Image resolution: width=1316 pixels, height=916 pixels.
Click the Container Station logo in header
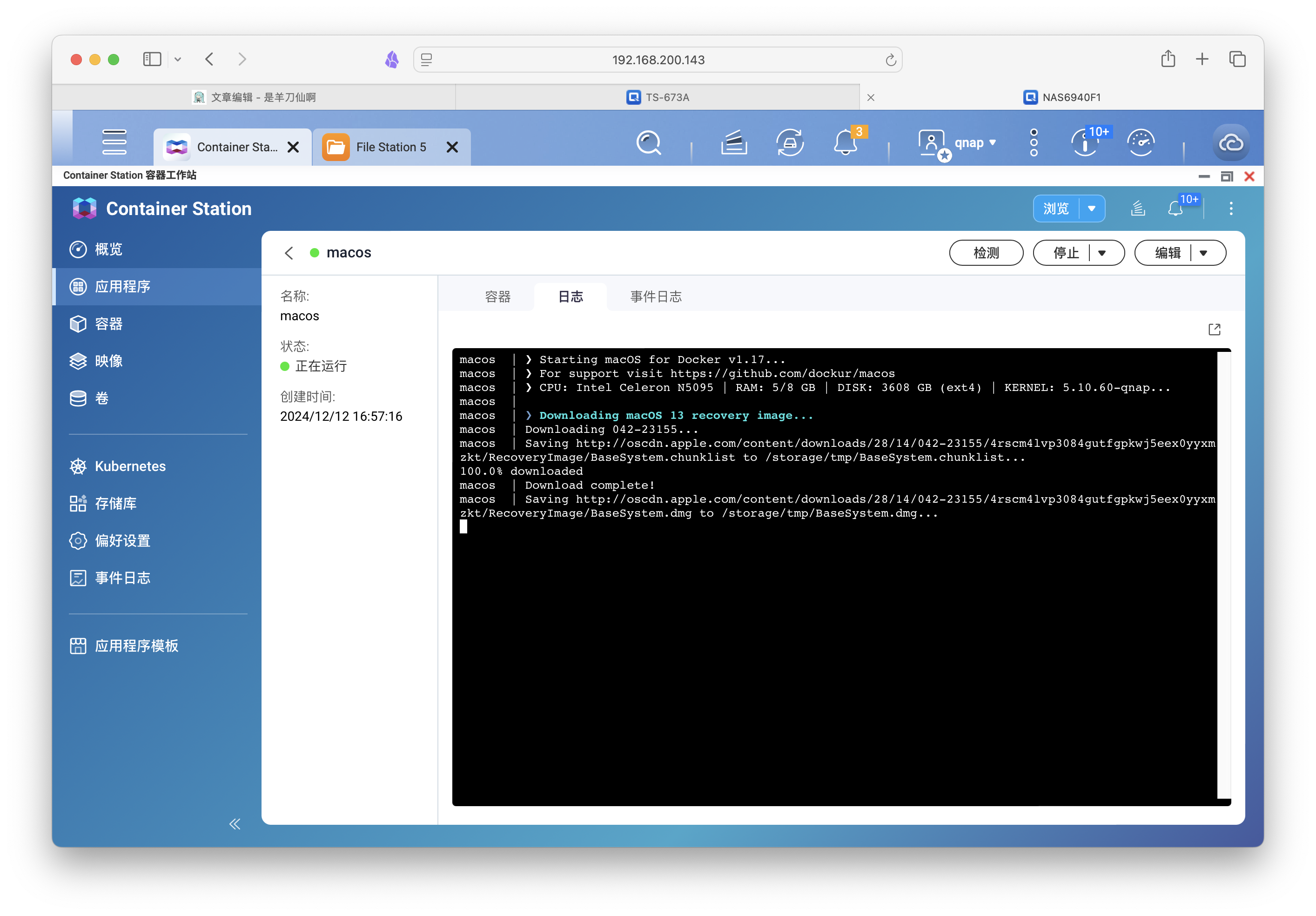tap(84, 208)
